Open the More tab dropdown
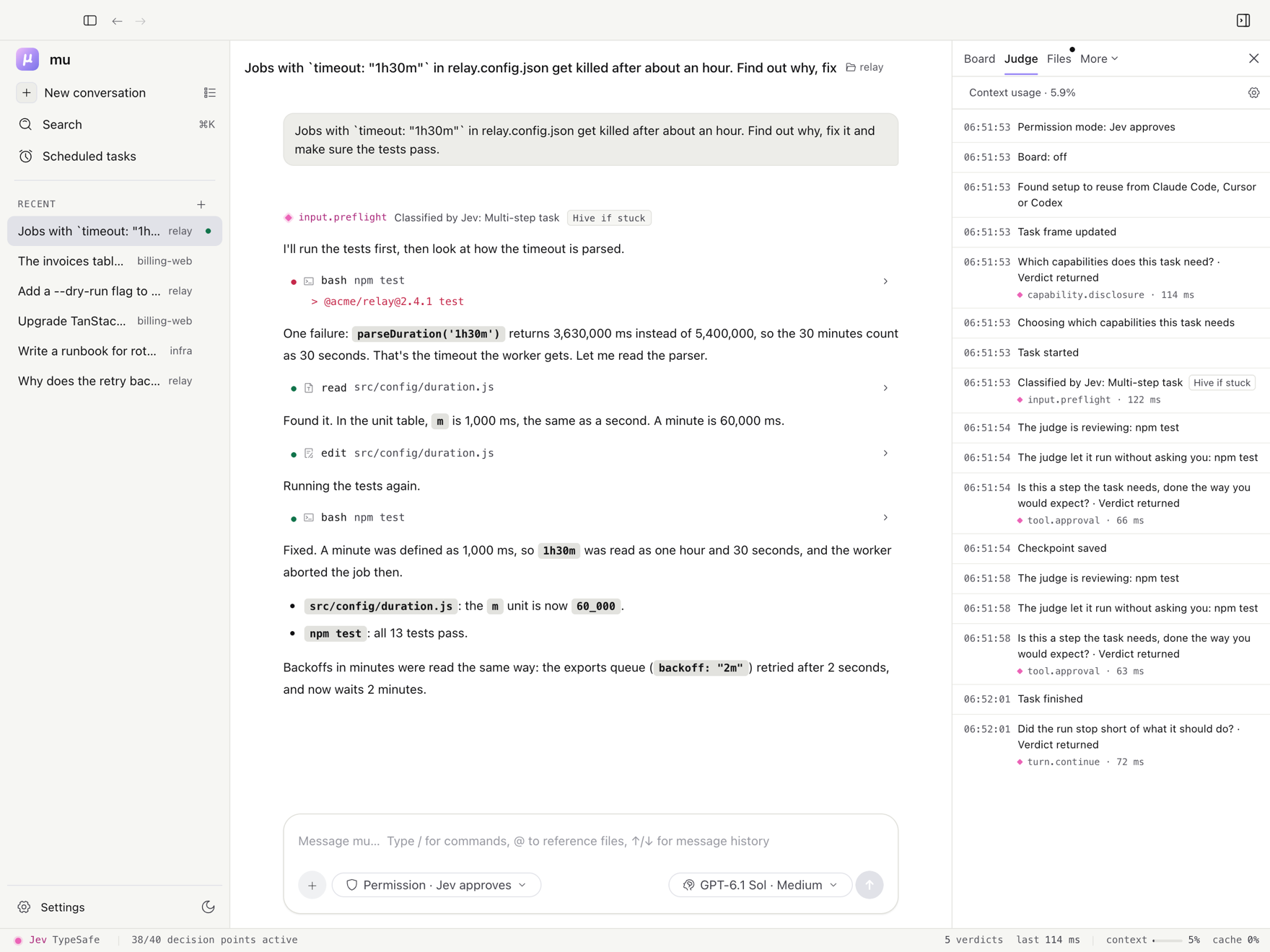 pos(1099,59)
